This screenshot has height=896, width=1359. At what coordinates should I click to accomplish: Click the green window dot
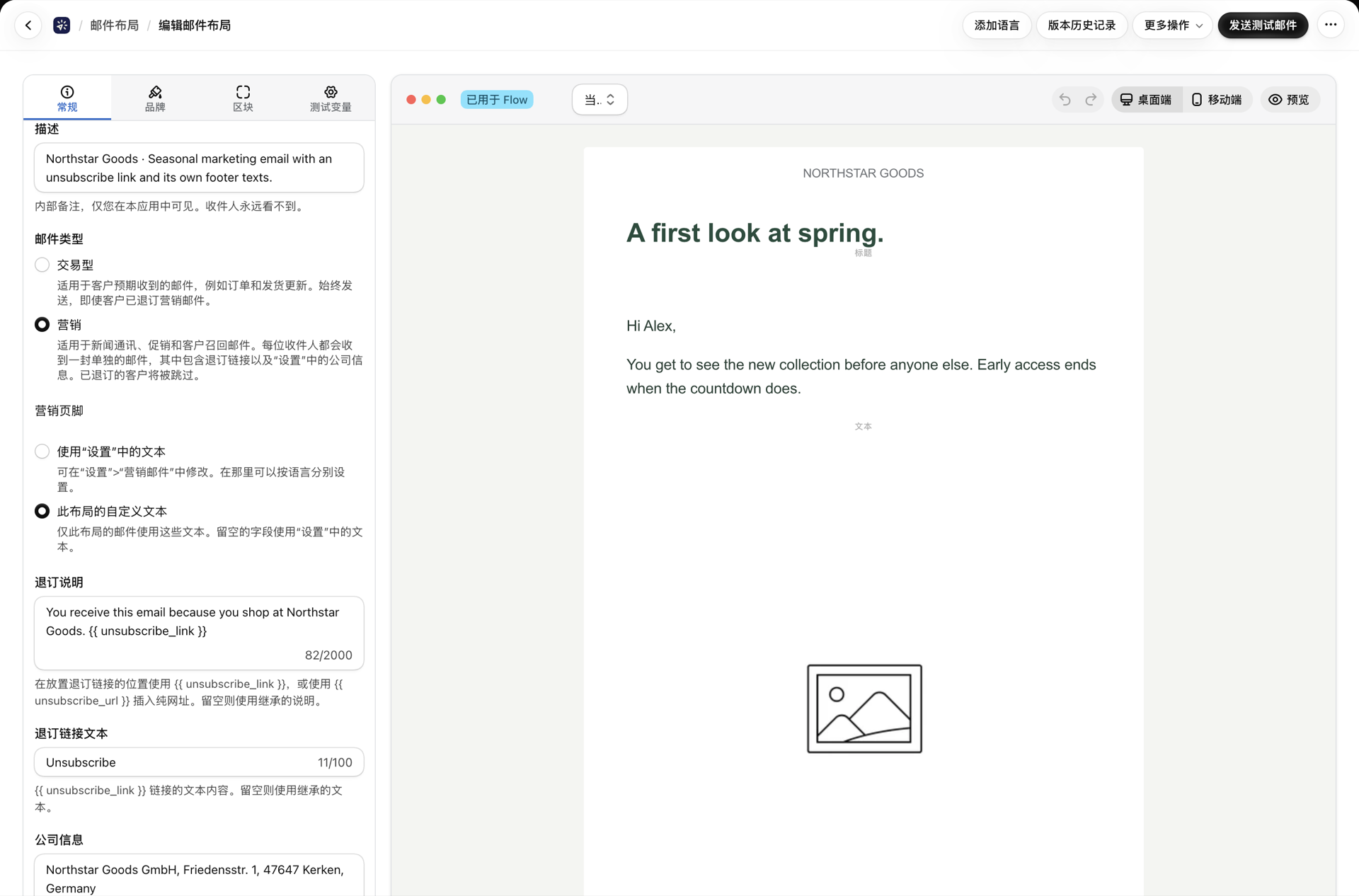pyautogui.click(x=441, y=100)
